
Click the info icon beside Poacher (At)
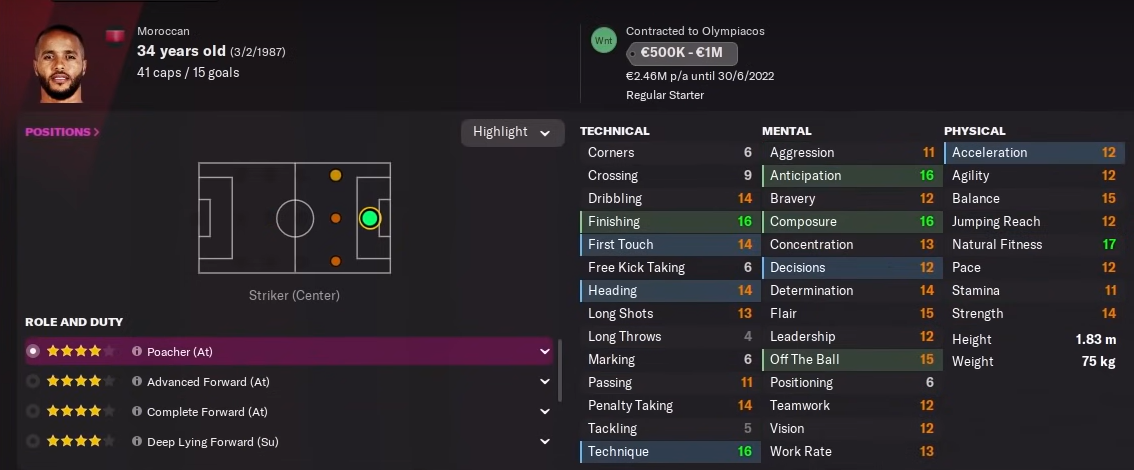(137, 352)
